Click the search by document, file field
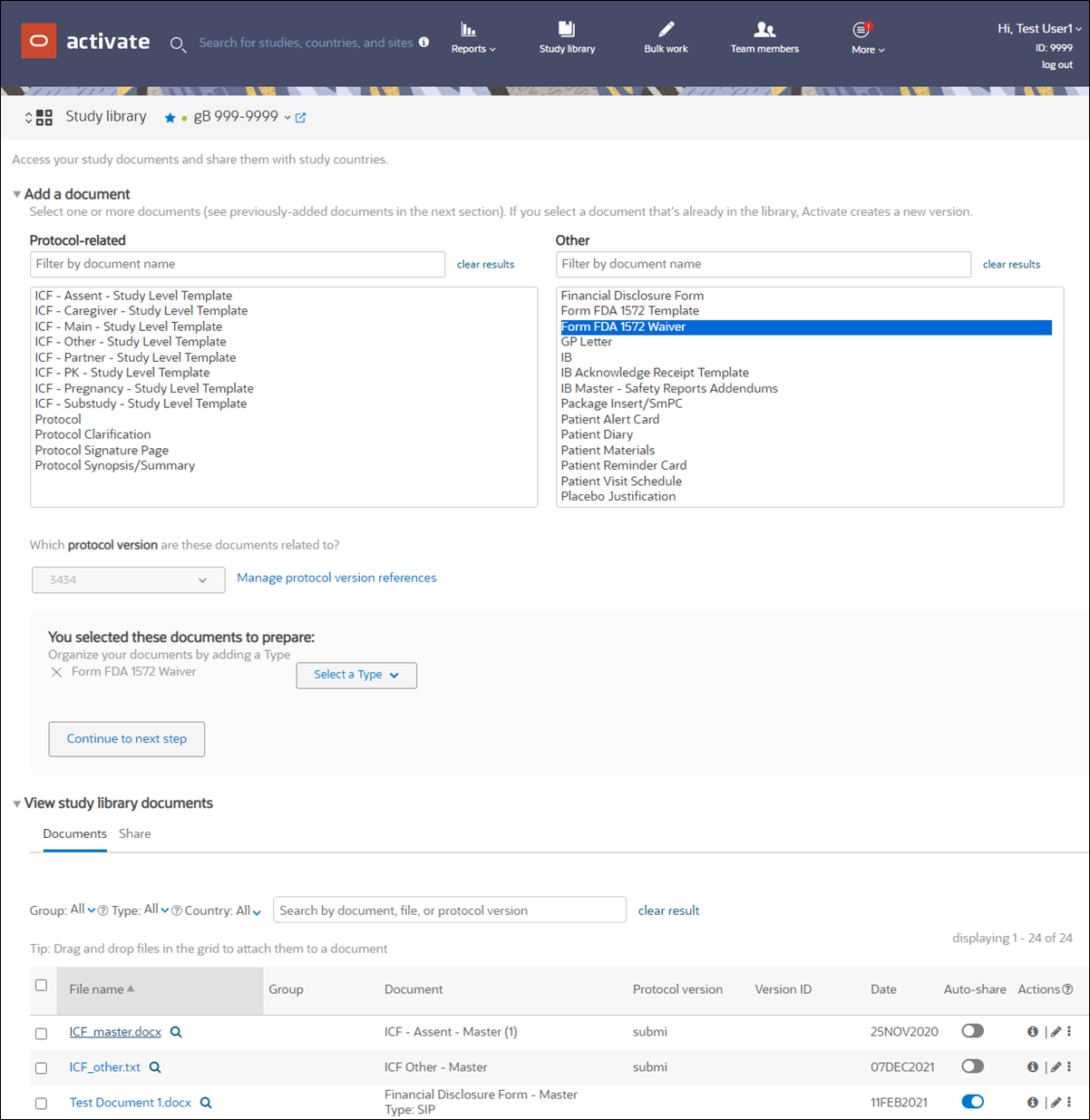This screenshot has height=1120, width=1090. click(x=450, y=910)
